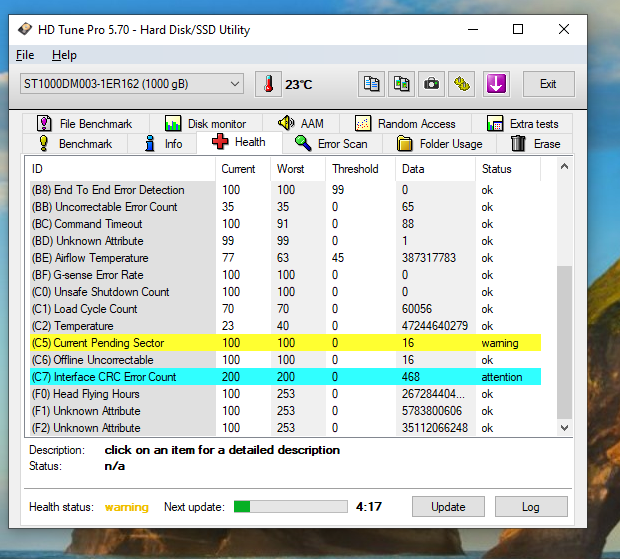Switch to the File Benchmark tab
The image size is (620, 559).
[x=85, y=124]
